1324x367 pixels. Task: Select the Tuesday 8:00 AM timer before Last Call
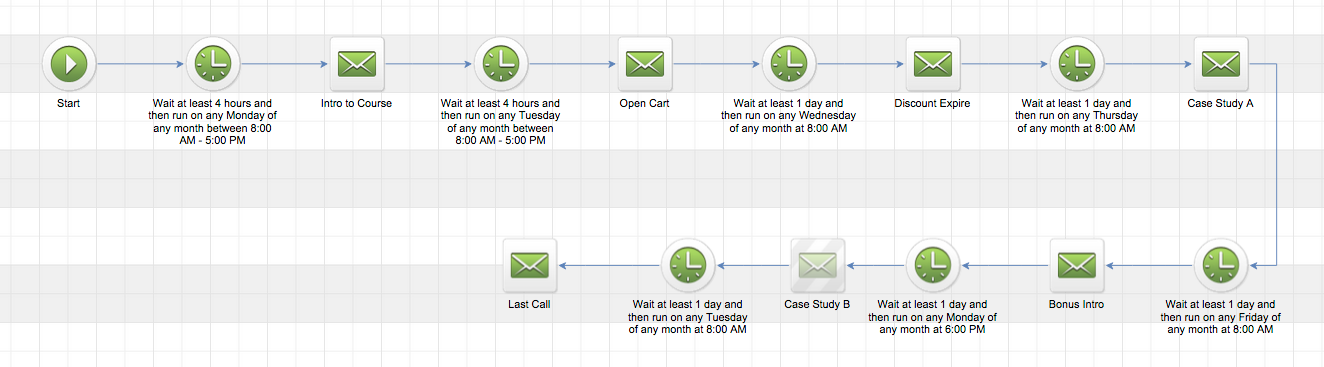point(688,265)
